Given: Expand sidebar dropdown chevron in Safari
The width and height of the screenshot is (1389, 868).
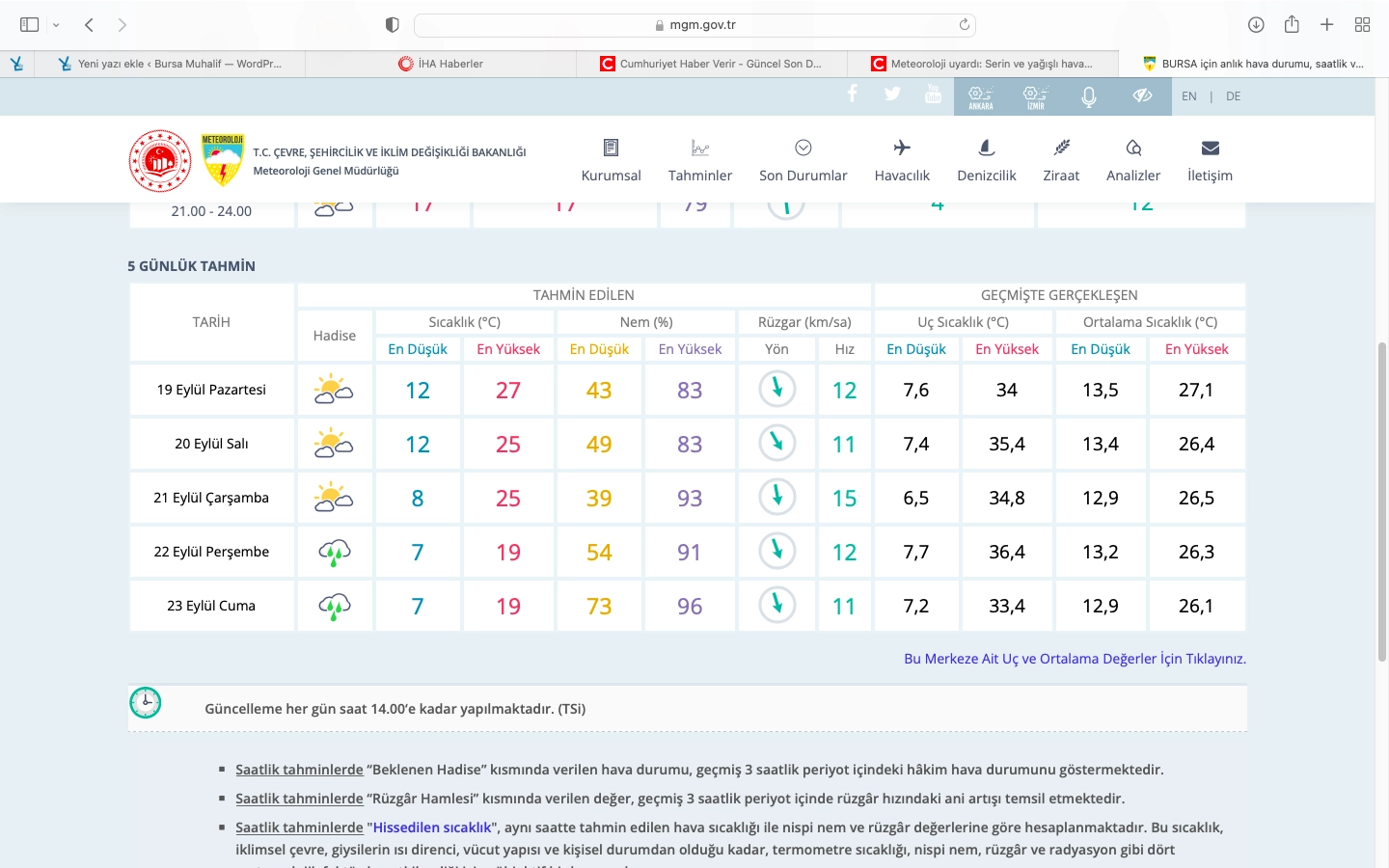Looking at the screenshot, I should pos(56,25).
